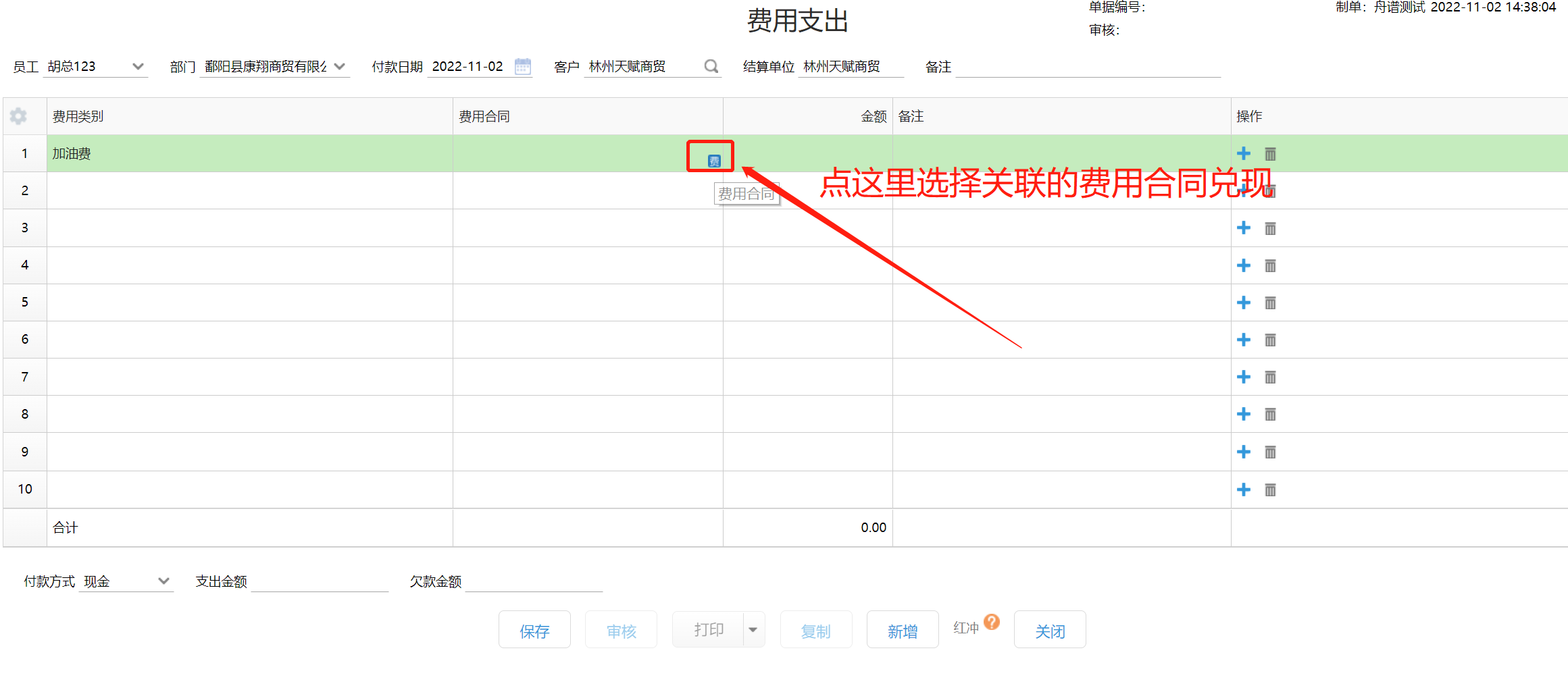Click the 新增 new button

pyautogui.click(x=903, y=629)
